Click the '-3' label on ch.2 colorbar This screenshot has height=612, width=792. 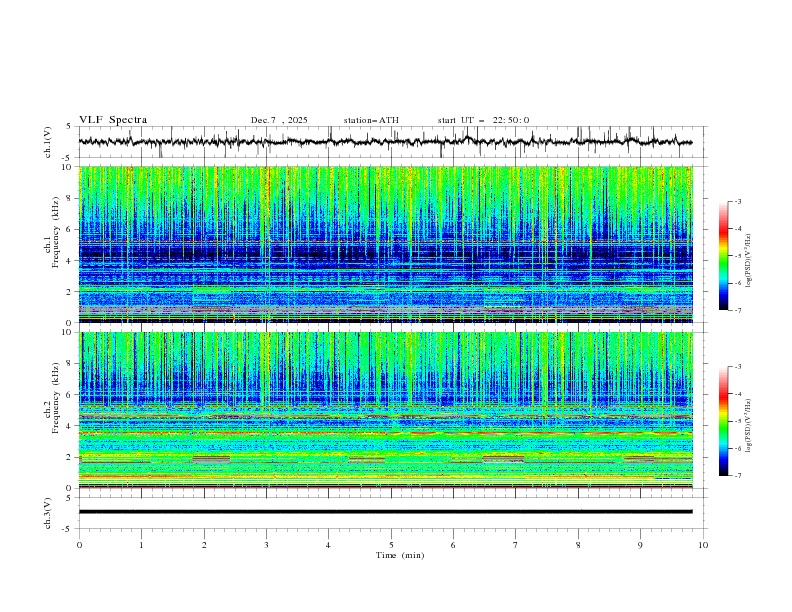tap(738, 367)
